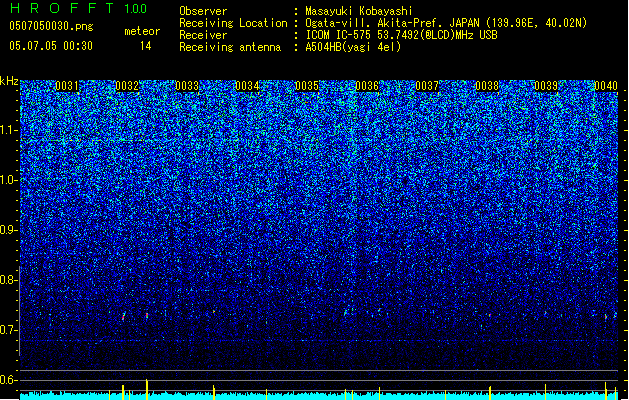
Task: Click the 0038 time marker
Action: 487,86
